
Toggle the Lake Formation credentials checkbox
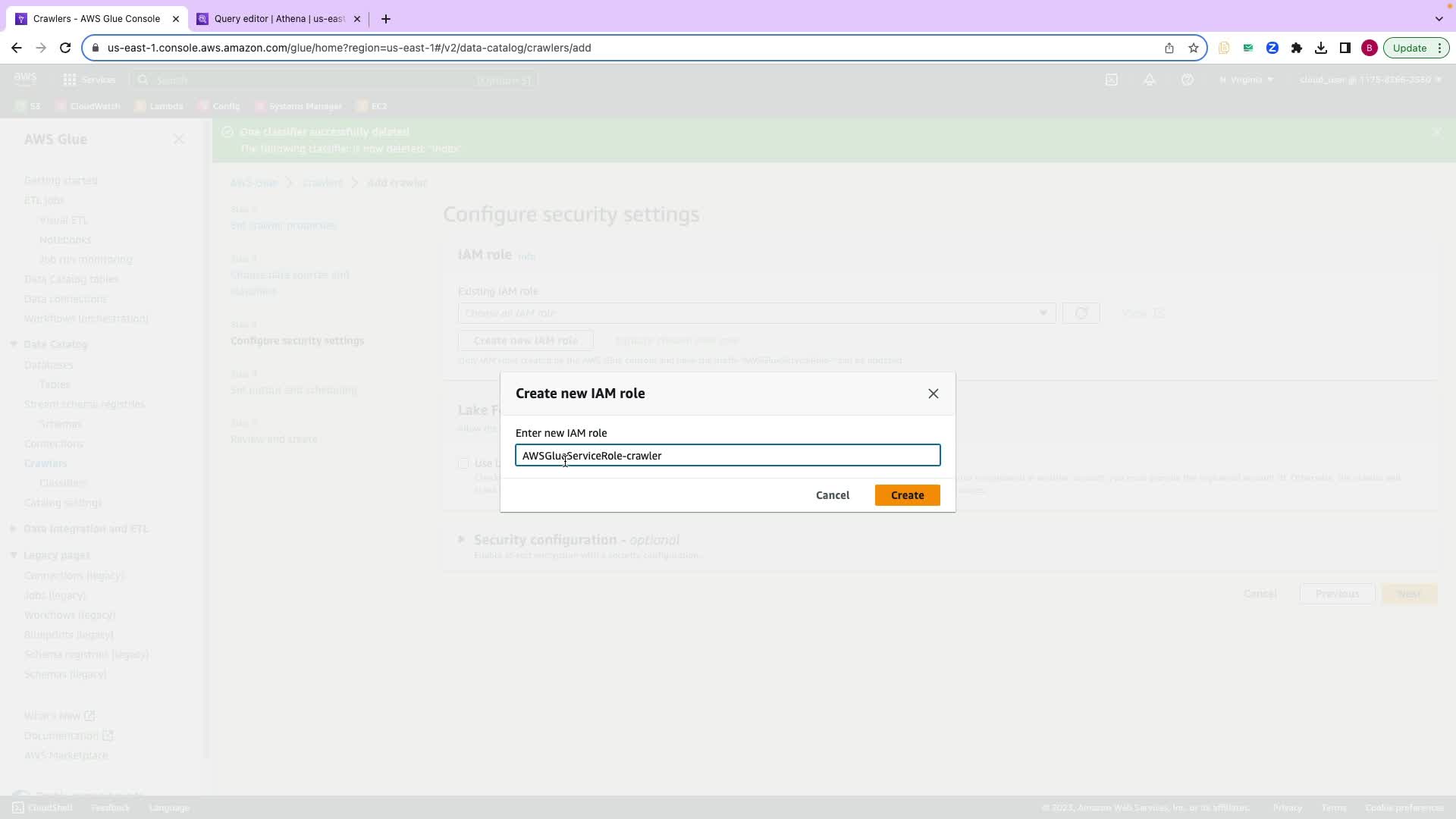[463, 463]
